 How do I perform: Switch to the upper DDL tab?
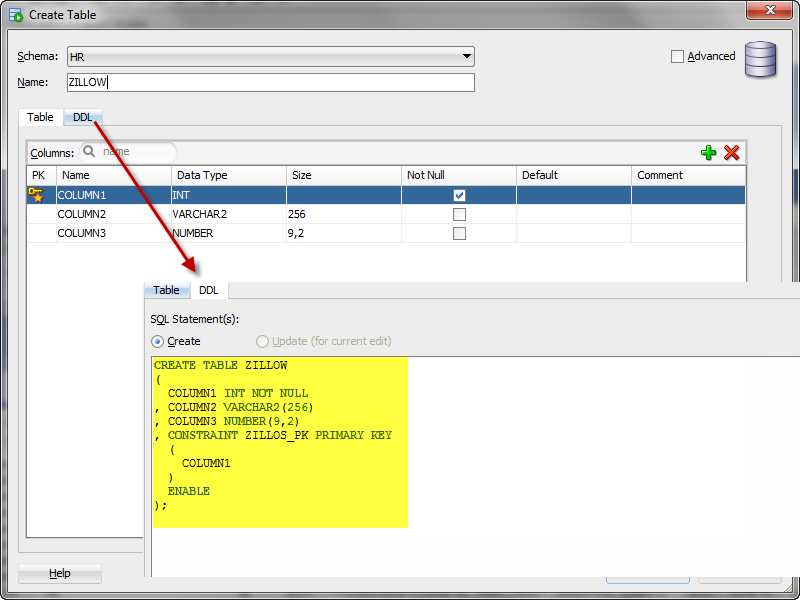[83, 117]
